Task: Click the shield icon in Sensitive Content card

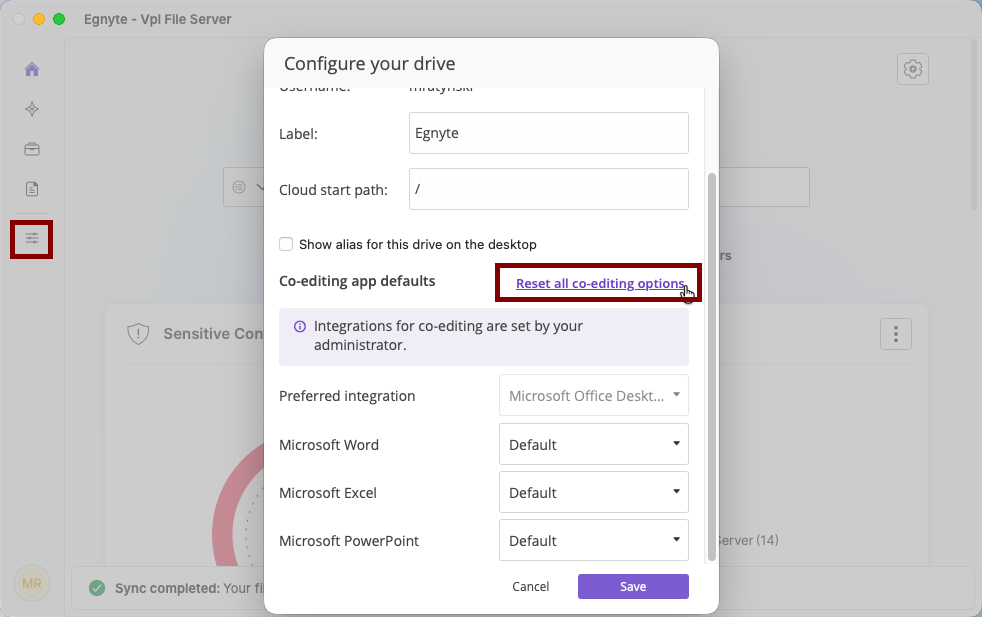Action: pos(138,334)
